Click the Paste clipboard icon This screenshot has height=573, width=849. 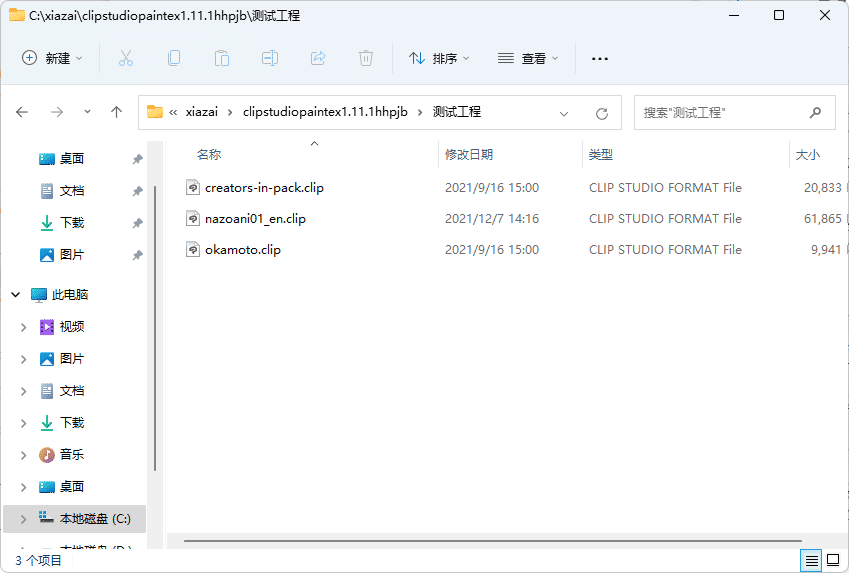[222, 59]
